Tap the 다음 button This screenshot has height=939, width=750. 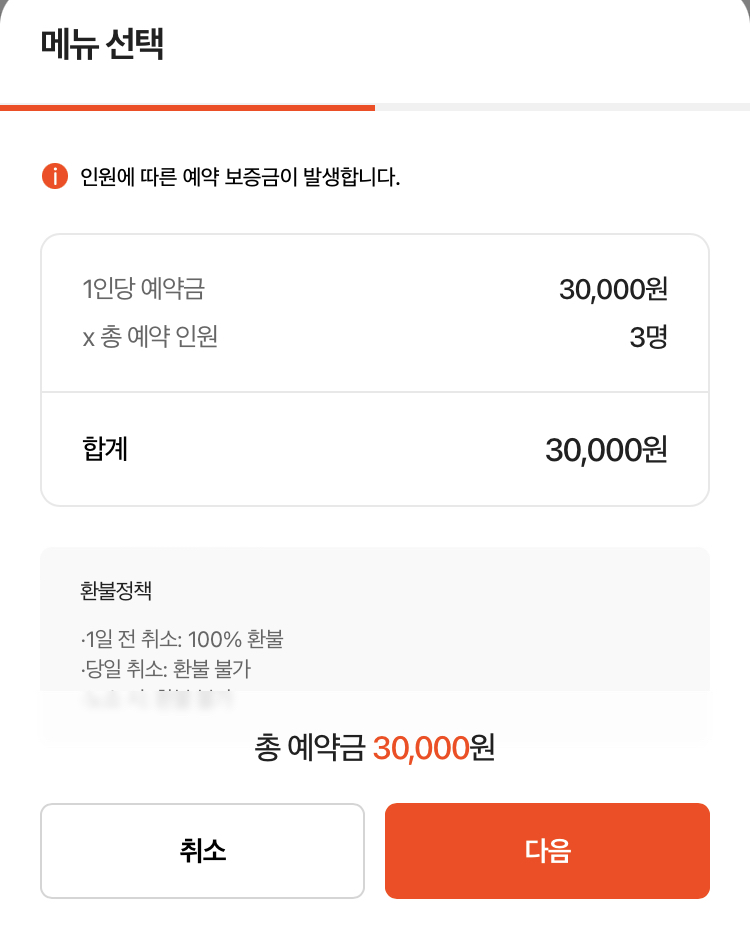pyautogui.click(x=547, y=850)
